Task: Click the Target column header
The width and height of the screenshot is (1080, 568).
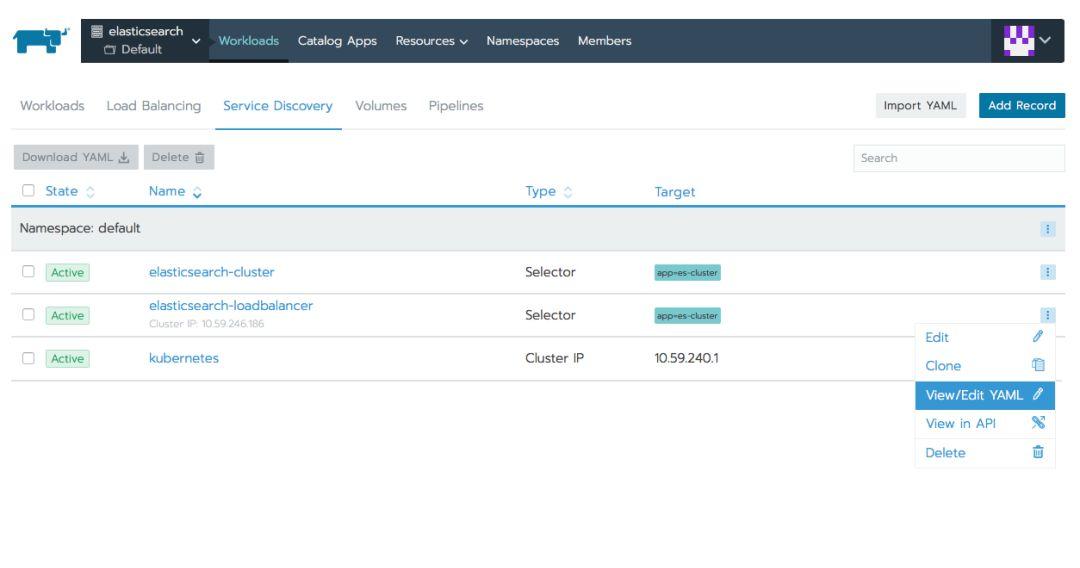Action: pos(674,192)
